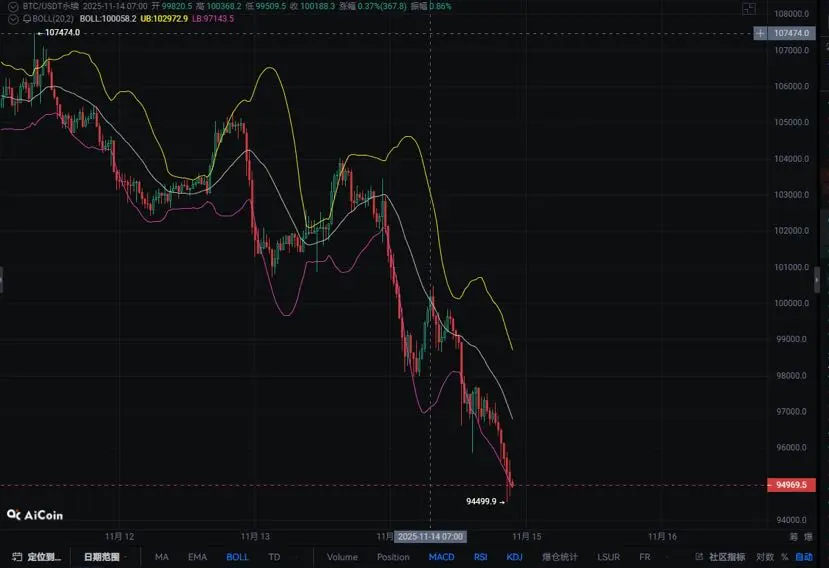Toggle the TD indicator
The height and width of the screenshot is (568, 829).
[x=274, y=557]
